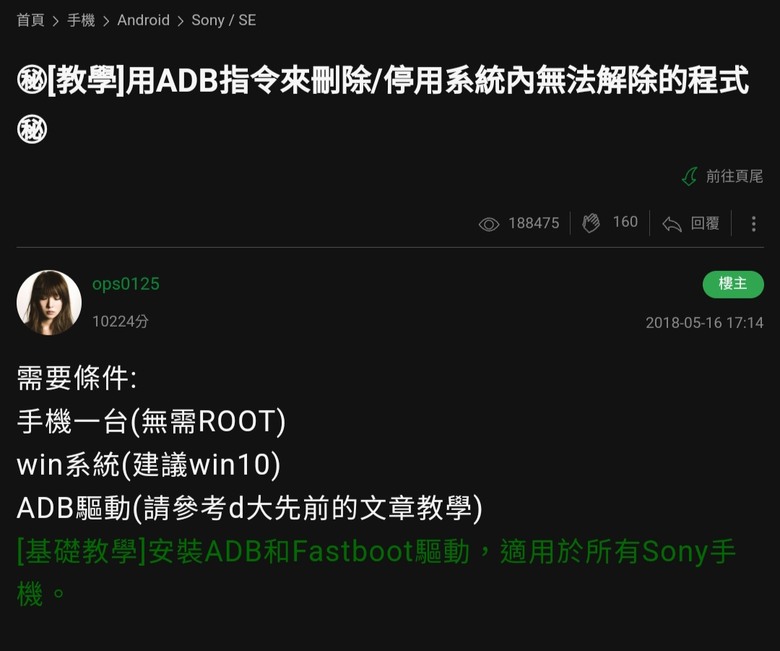The height and width of the screenshot is (651, 780).
Task: Click the post timestamp 2018-05-16 17:14
Action: tap(704, 323)
